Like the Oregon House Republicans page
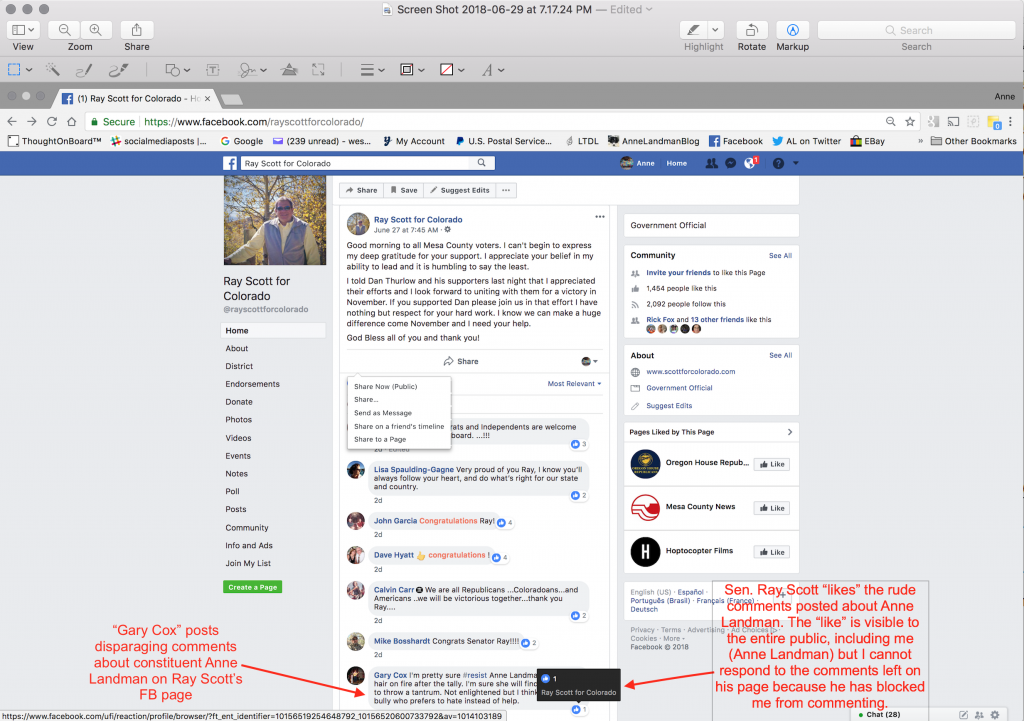This screenshot has width=1024, height=721. (x=772, y=464)
